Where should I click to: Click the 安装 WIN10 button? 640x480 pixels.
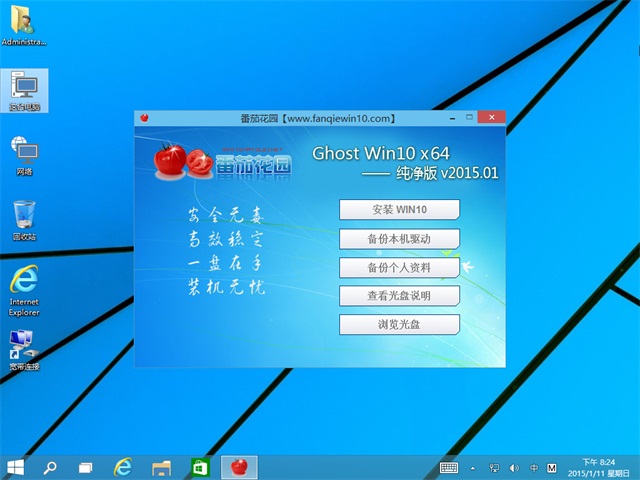pos(399,210)
